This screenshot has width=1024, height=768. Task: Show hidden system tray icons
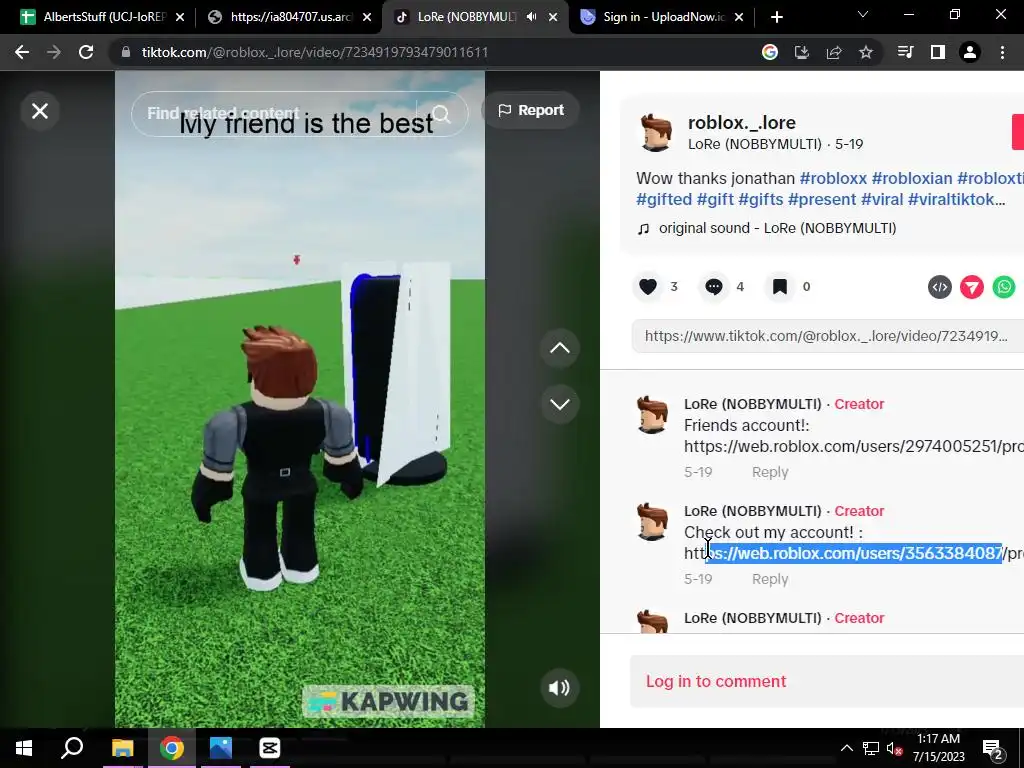coord(846,748)
